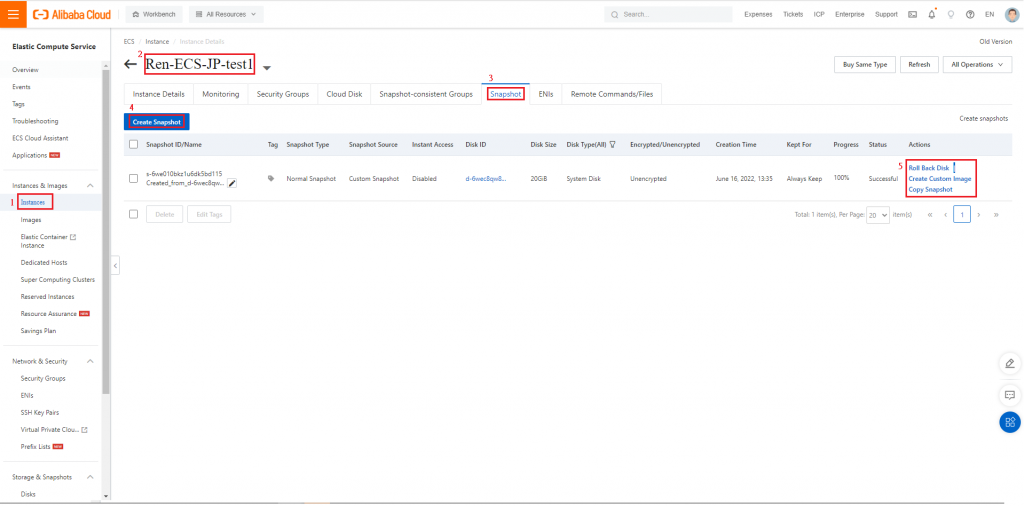Click Old Version link

[996, 41]
